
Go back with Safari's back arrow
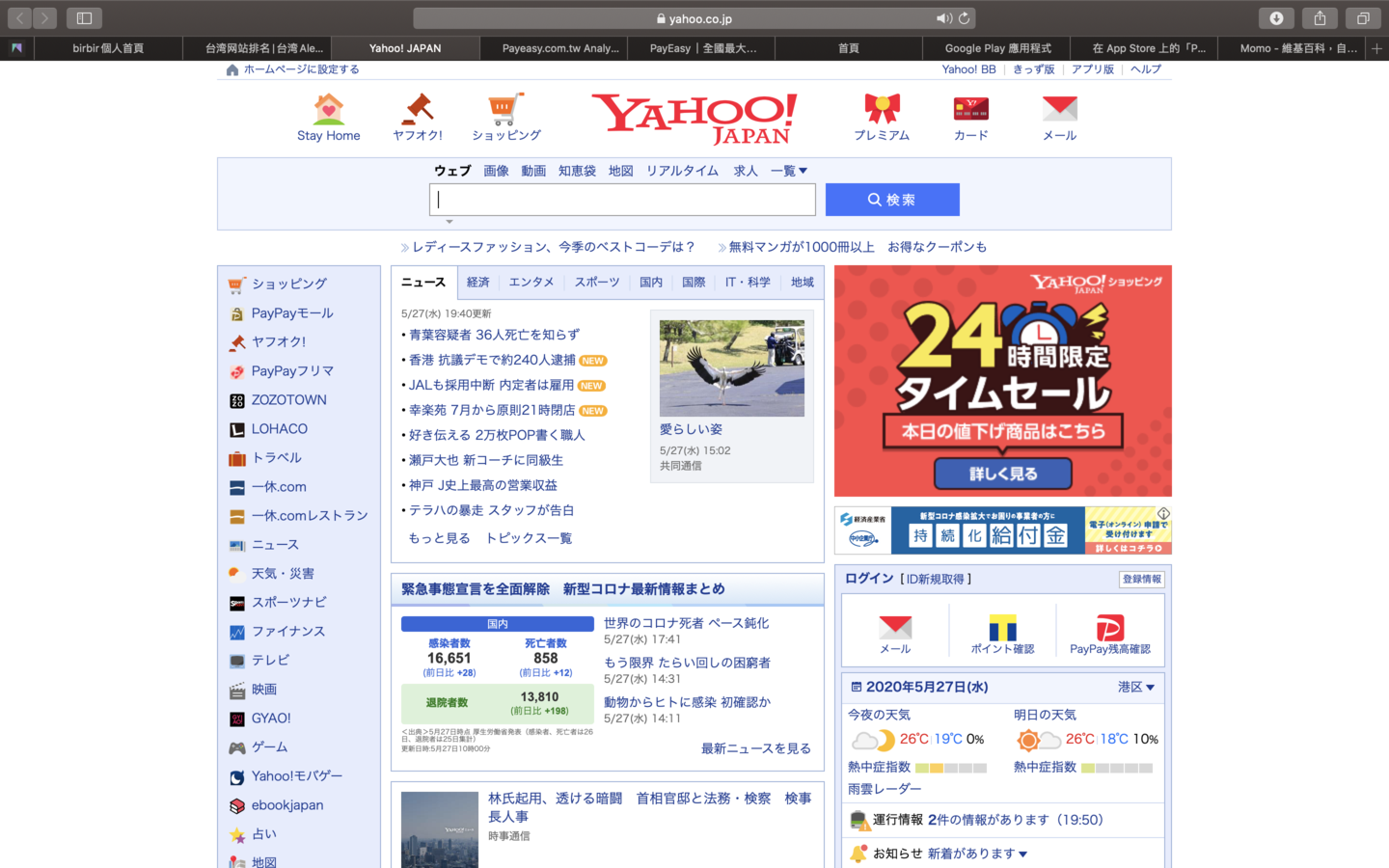[x=20, y=18]
